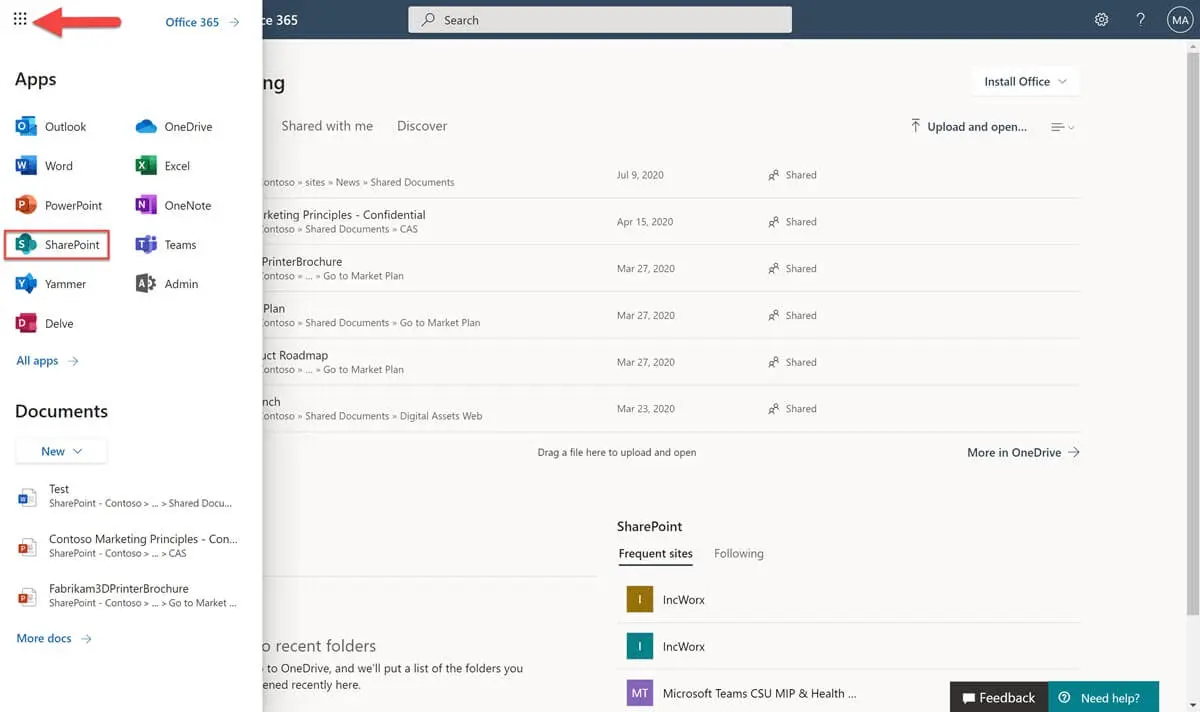Click shared icon for Jul 9, 2020 row
The width and height of the screenshot is (1200, 712).
pos(773,175)
